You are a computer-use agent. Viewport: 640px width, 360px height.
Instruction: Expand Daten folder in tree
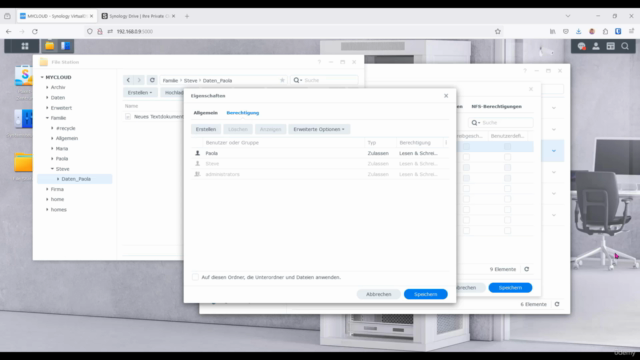(47, 98)
